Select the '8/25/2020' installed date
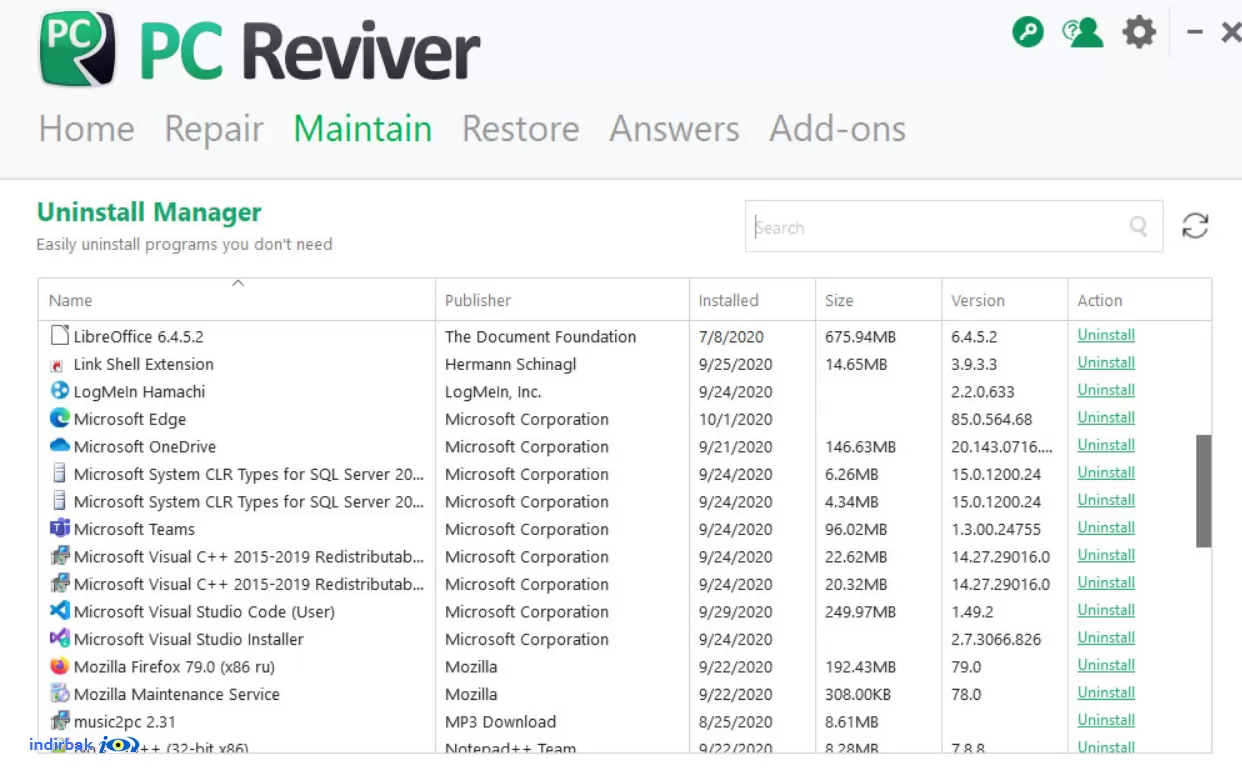1242x773 pixels. pos(735,722)
